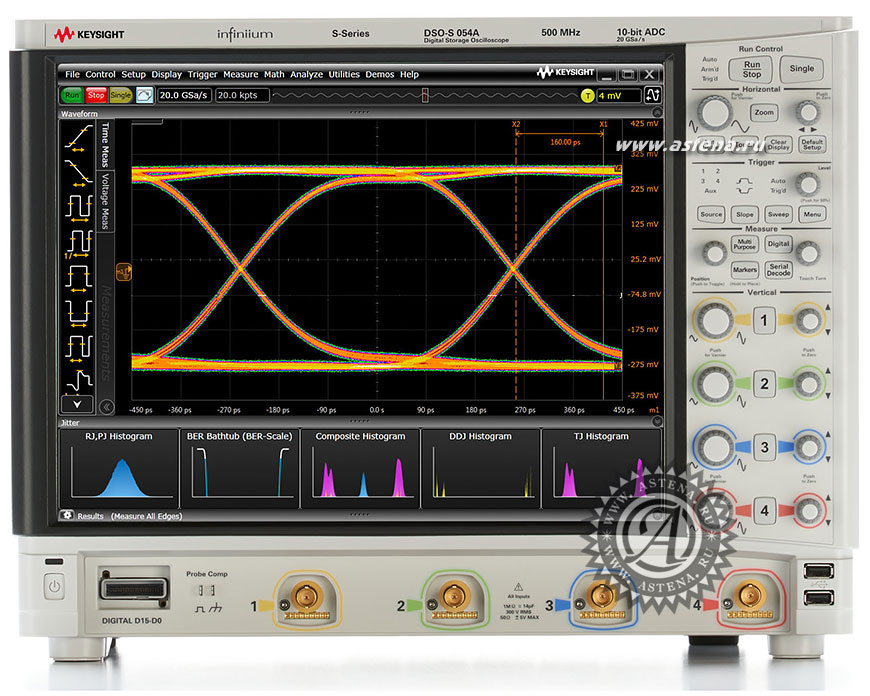Open the File menu

coord(72,74)
